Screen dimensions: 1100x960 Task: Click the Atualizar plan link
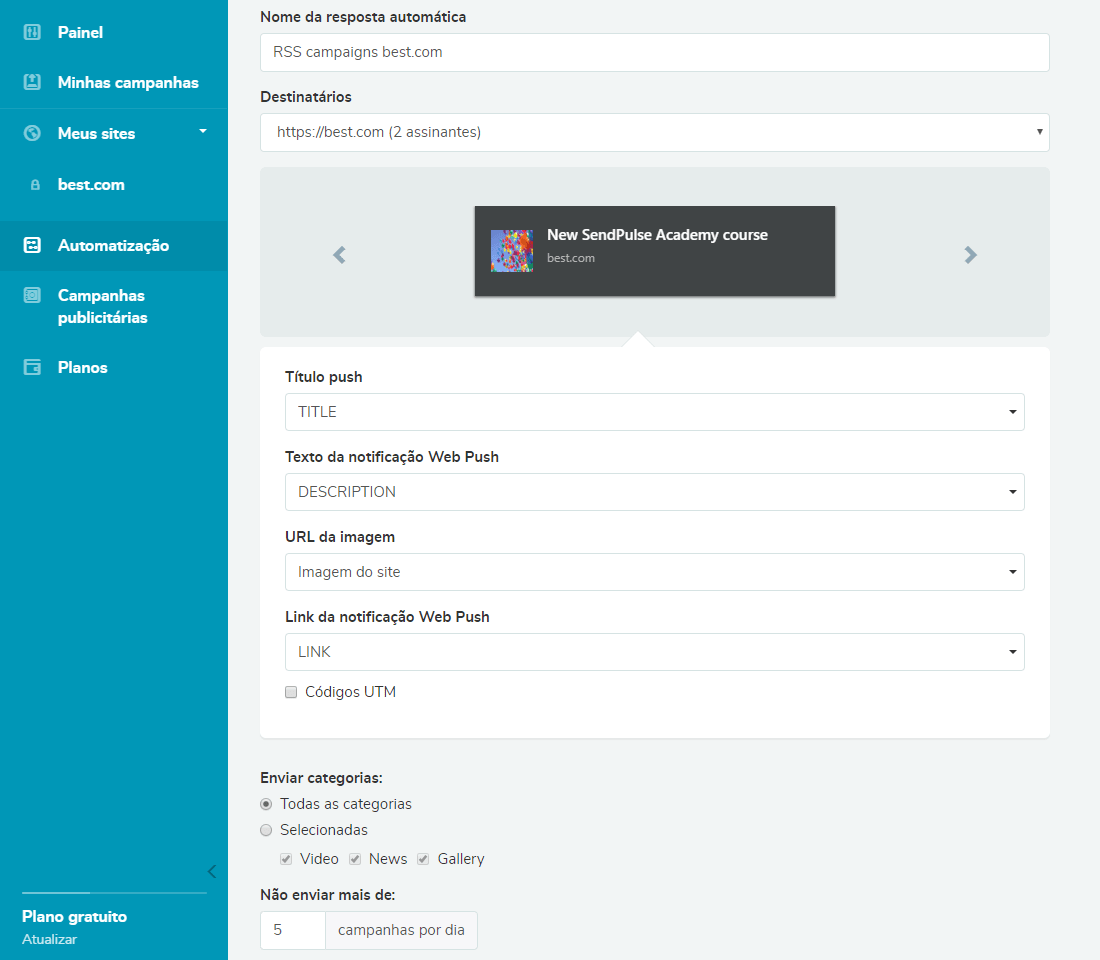pyautogui.click(x=49, y=940)
